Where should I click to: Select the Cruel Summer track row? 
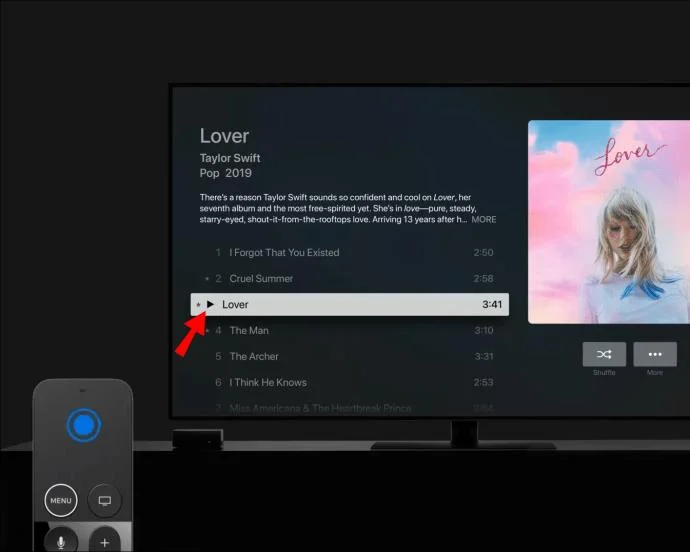click(x=350, y=279)
